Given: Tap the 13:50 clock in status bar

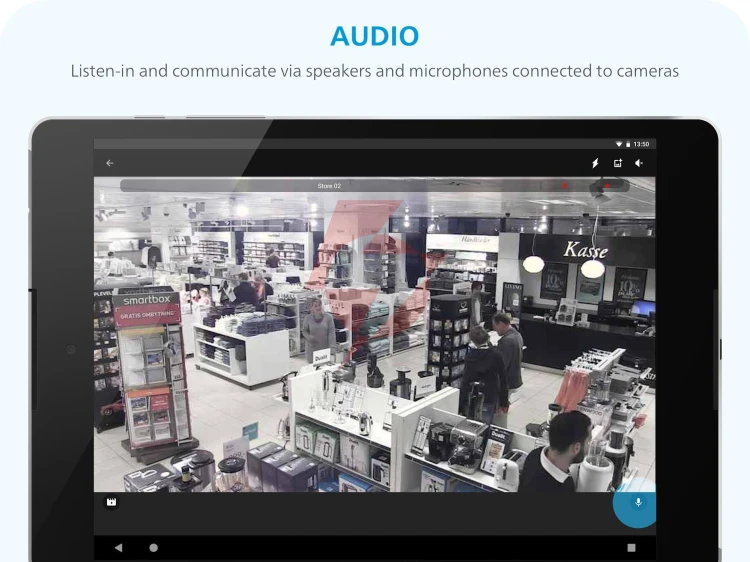Looking at the screenshot, I should (x=641, y=144).
